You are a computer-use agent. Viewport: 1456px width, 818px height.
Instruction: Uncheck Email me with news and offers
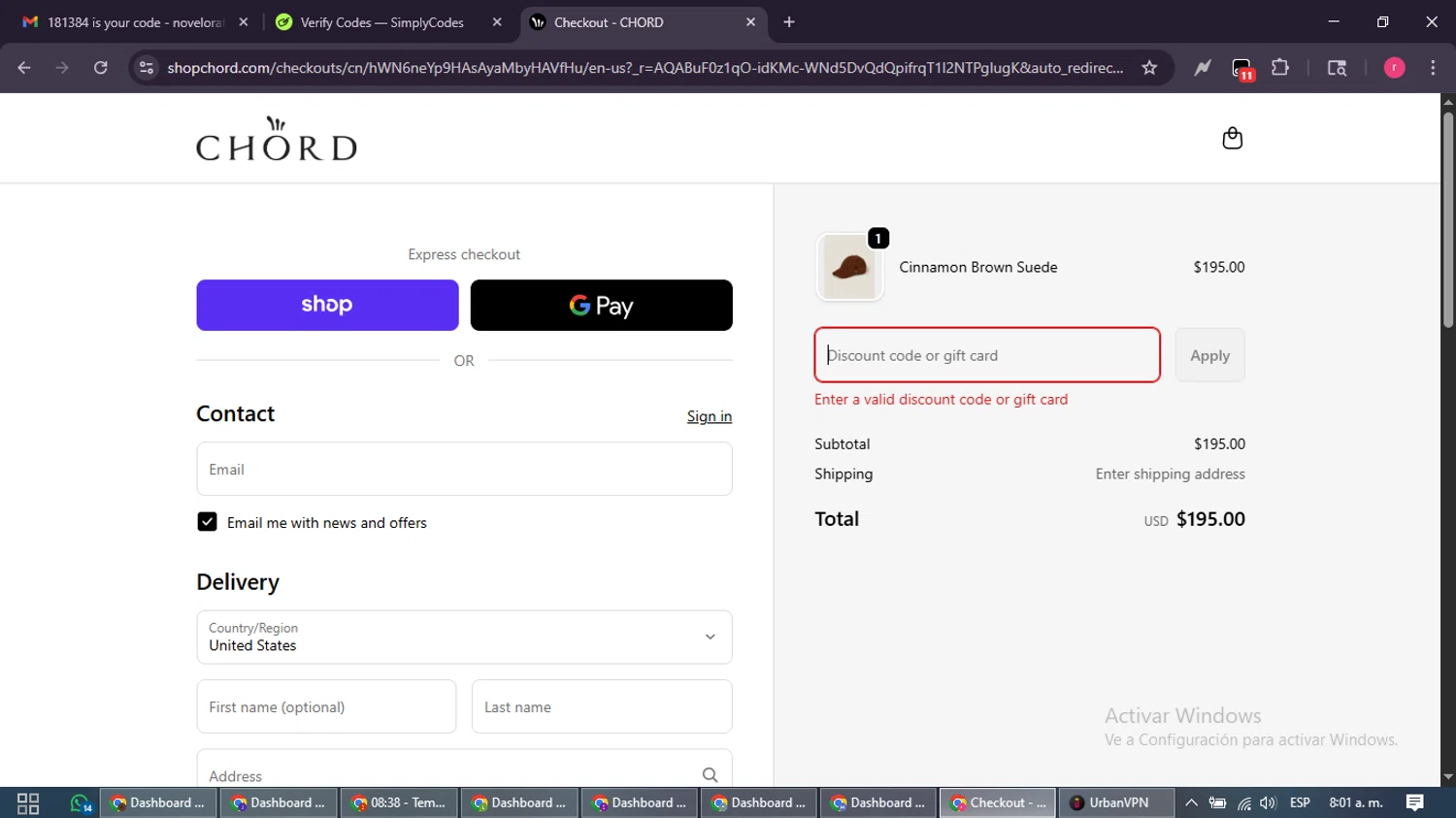207,522
